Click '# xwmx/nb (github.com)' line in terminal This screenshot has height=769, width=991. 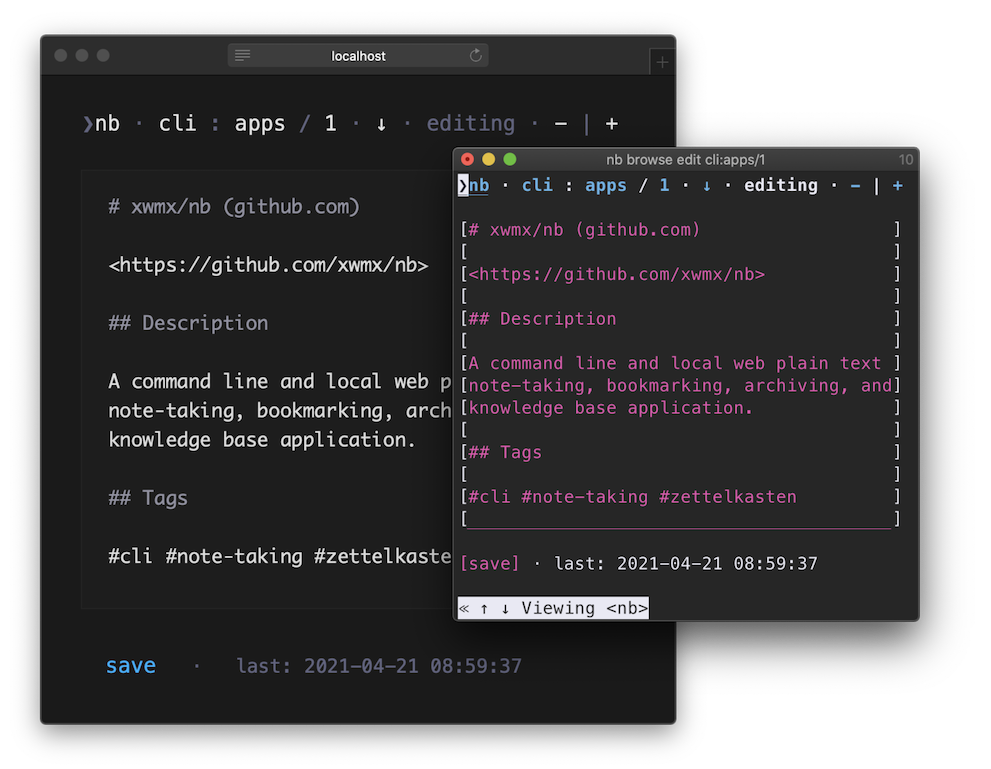pos(585,230)
